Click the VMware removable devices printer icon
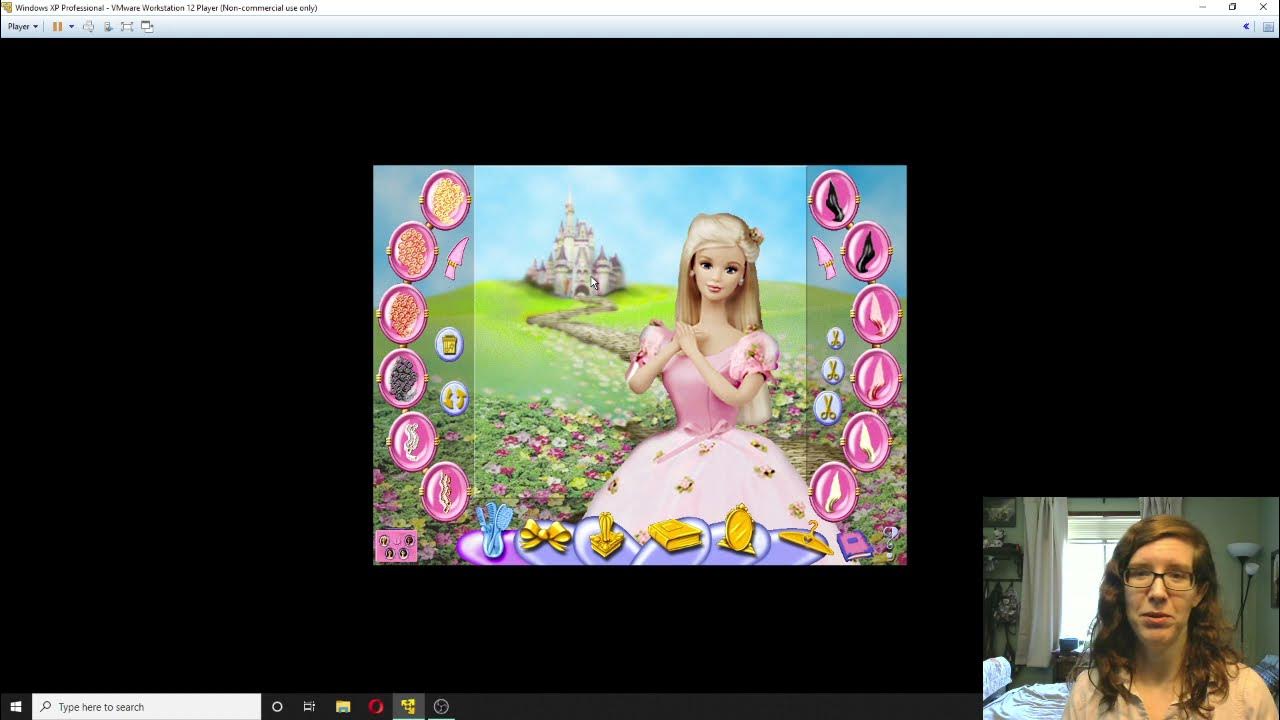This screenshot has height=720, width=1280. click(x=88, y=27)
